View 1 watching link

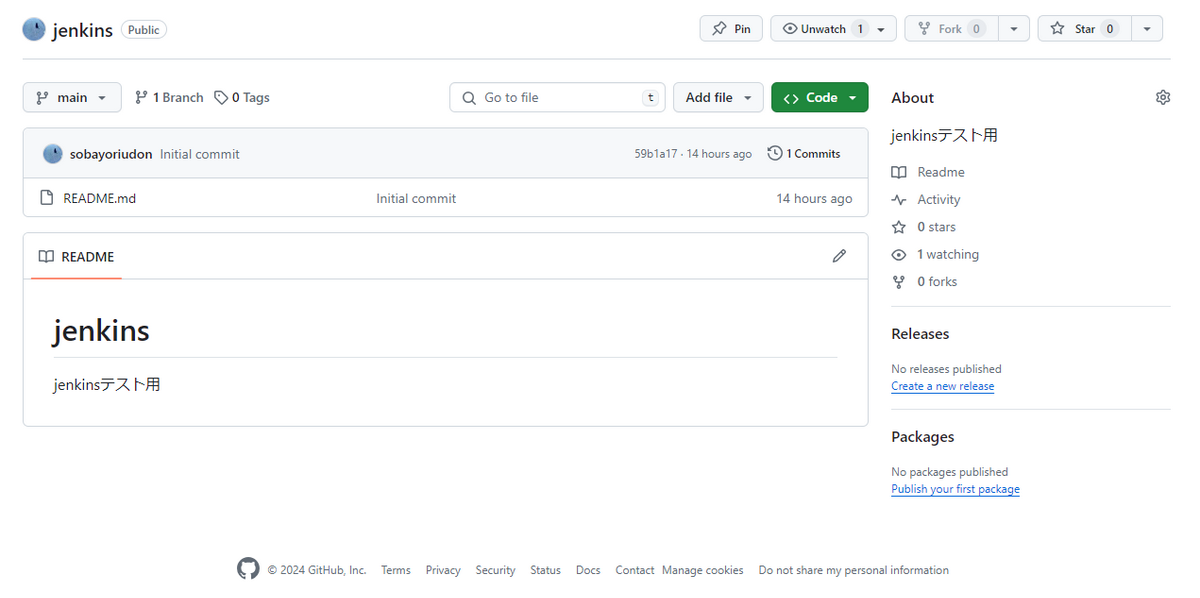[x=935, y=254]
